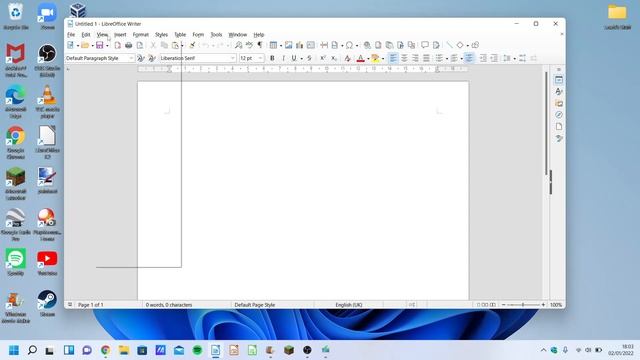
Task: Click the yellow Highlighting Color swatch button
Action: [x=375, y=58]
